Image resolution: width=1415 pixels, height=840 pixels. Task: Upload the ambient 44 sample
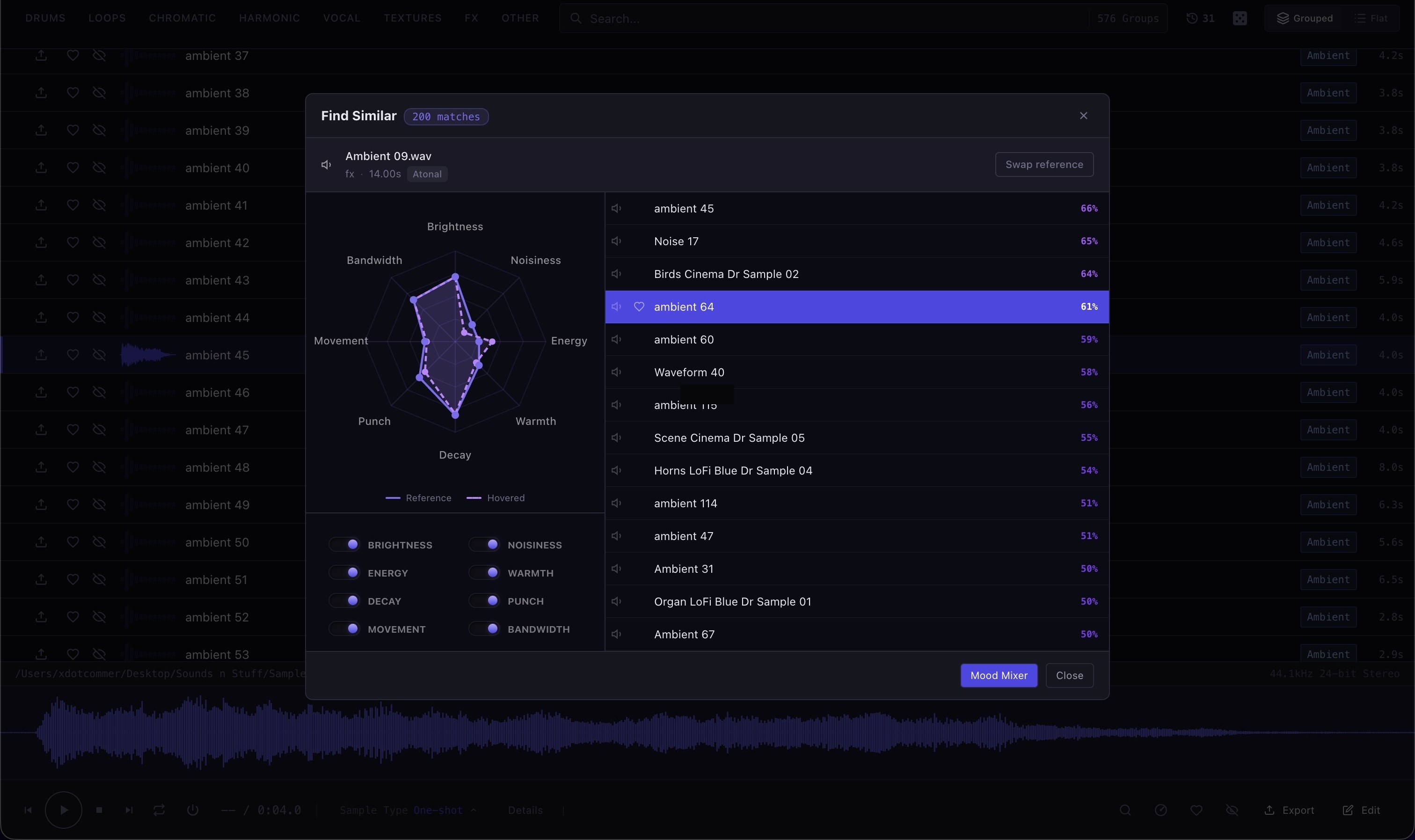(x=40, y=317)
